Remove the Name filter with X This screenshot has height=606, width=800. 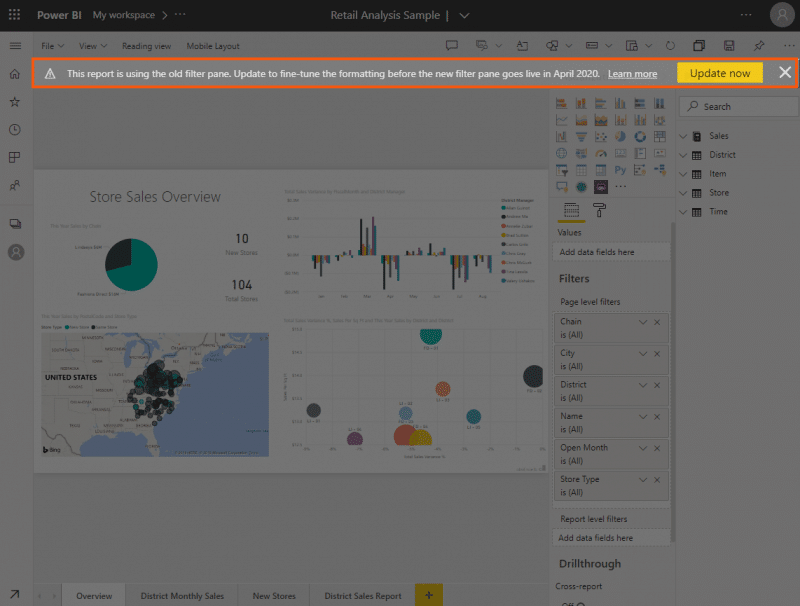click(657, 417)
